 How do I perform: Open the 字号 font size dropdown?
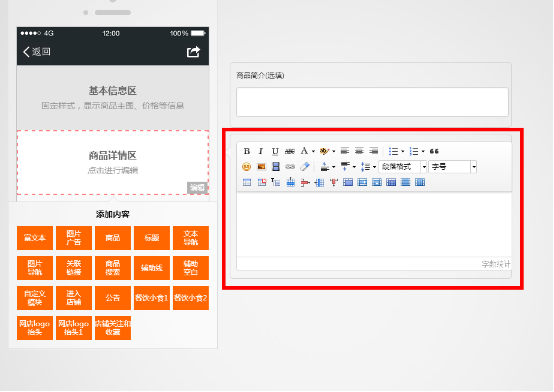(474, 166)
